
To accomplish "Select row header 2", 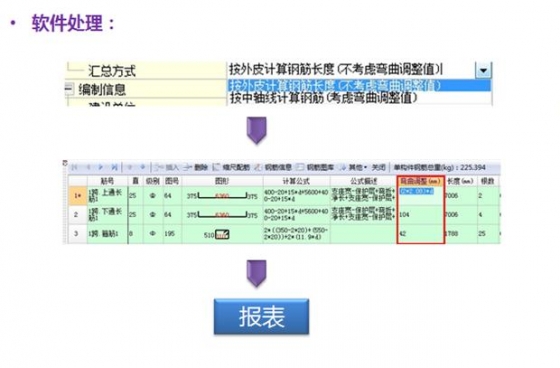I will click(x=78, y=215).
